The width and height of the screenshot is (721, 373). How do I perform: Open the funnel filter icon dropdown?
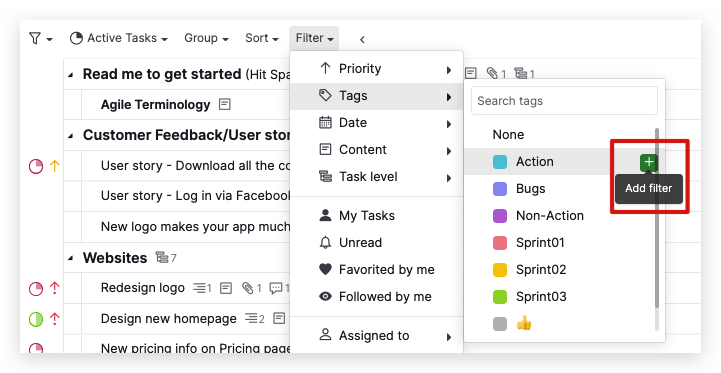point(40,38)
